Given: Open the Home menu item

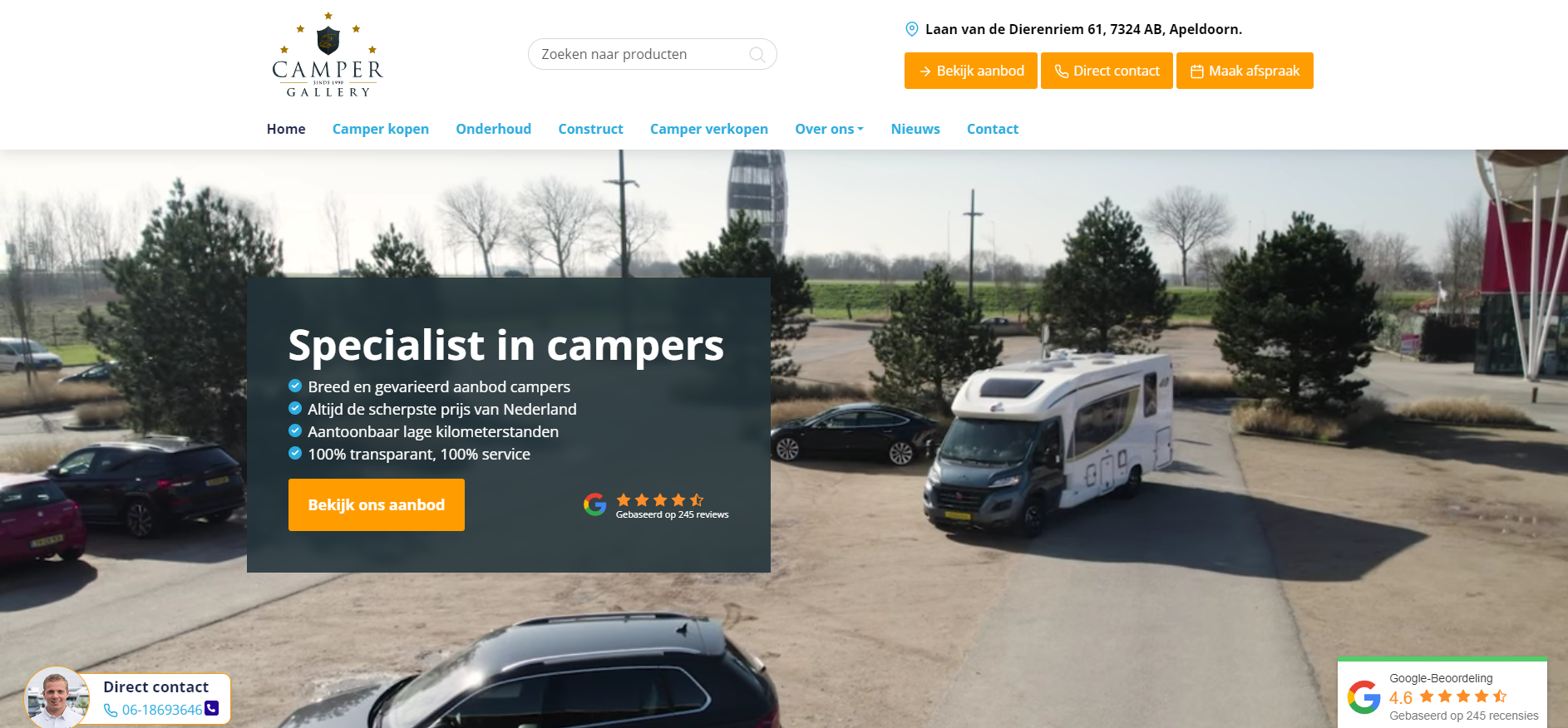Looking at the screenshot, I should (286, 129).
